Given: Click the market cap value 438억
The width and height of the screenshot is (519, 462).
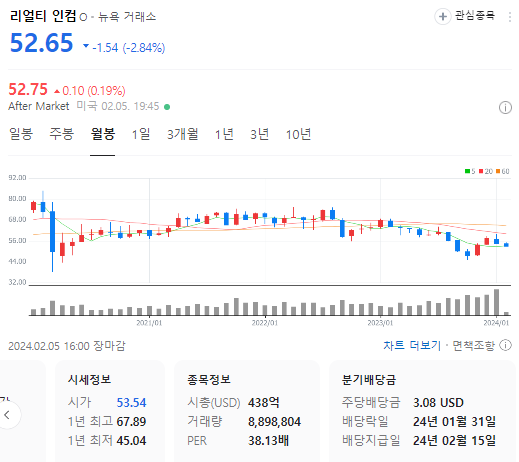Looking at the screenshot, I should click(x=263, y=403).
